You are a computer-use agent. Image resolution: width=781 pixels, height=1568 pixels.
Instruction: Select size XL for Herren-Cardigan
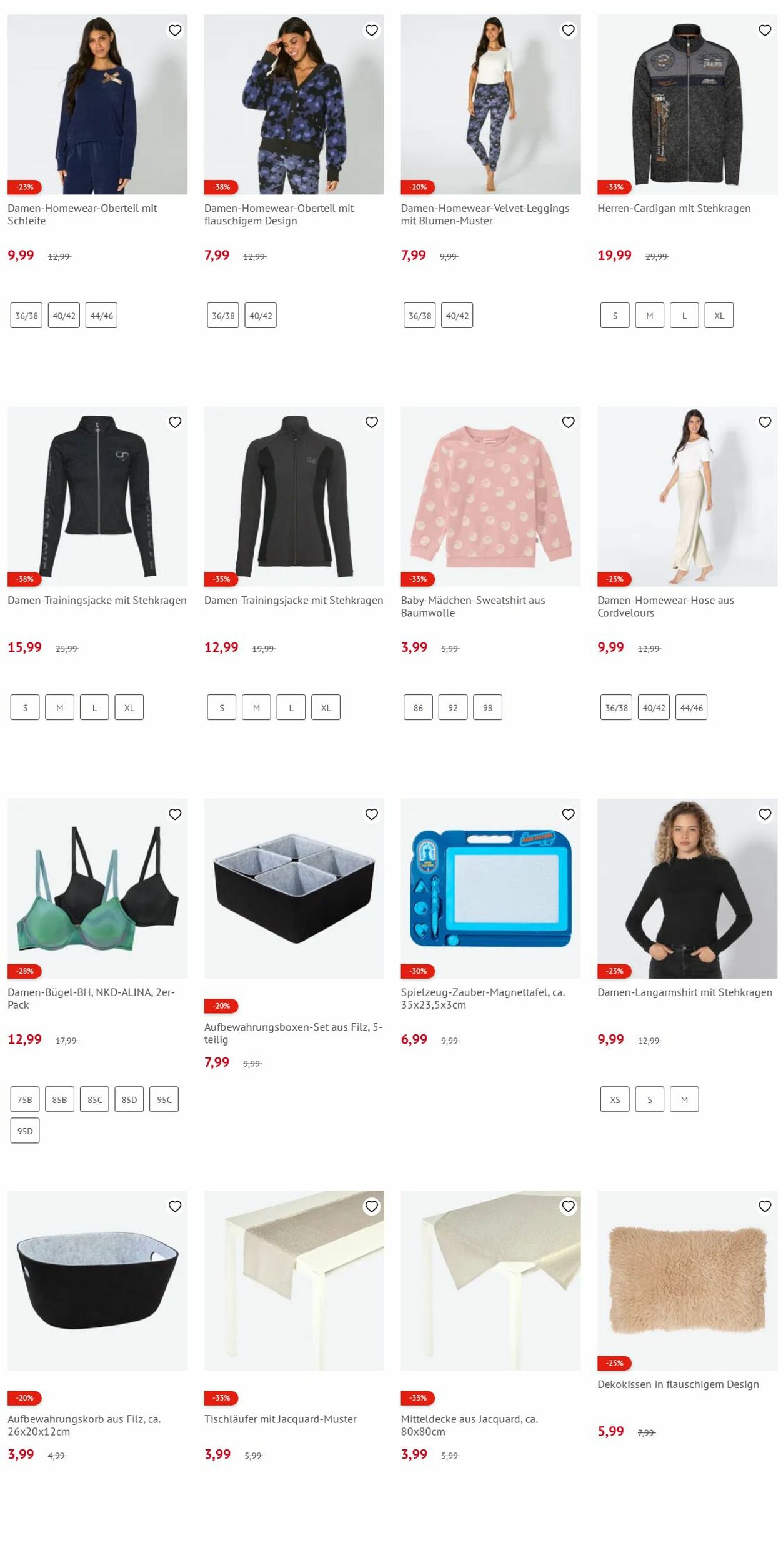tap(719, 316)
